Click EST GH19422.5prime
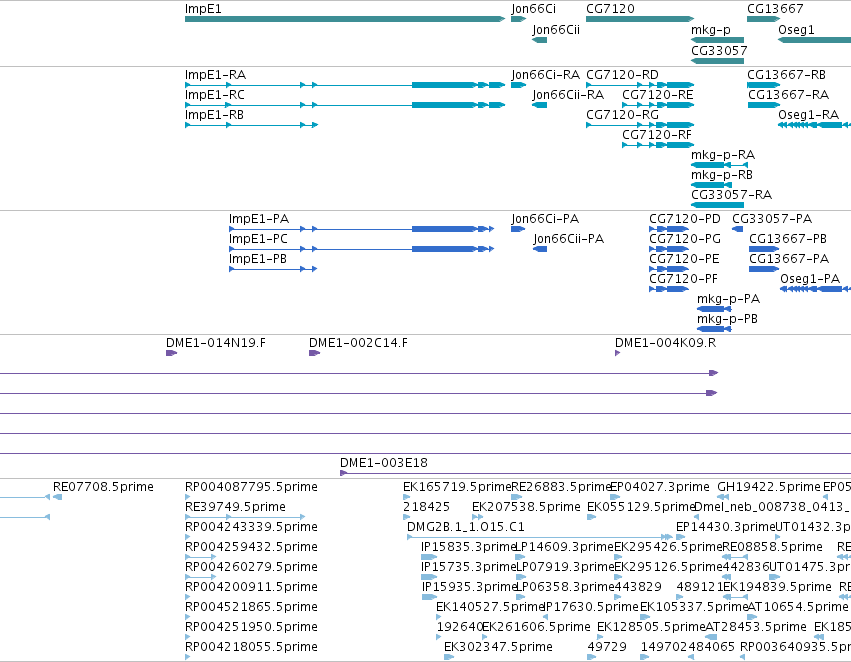The image size is (851, 662). coord(769,487)
